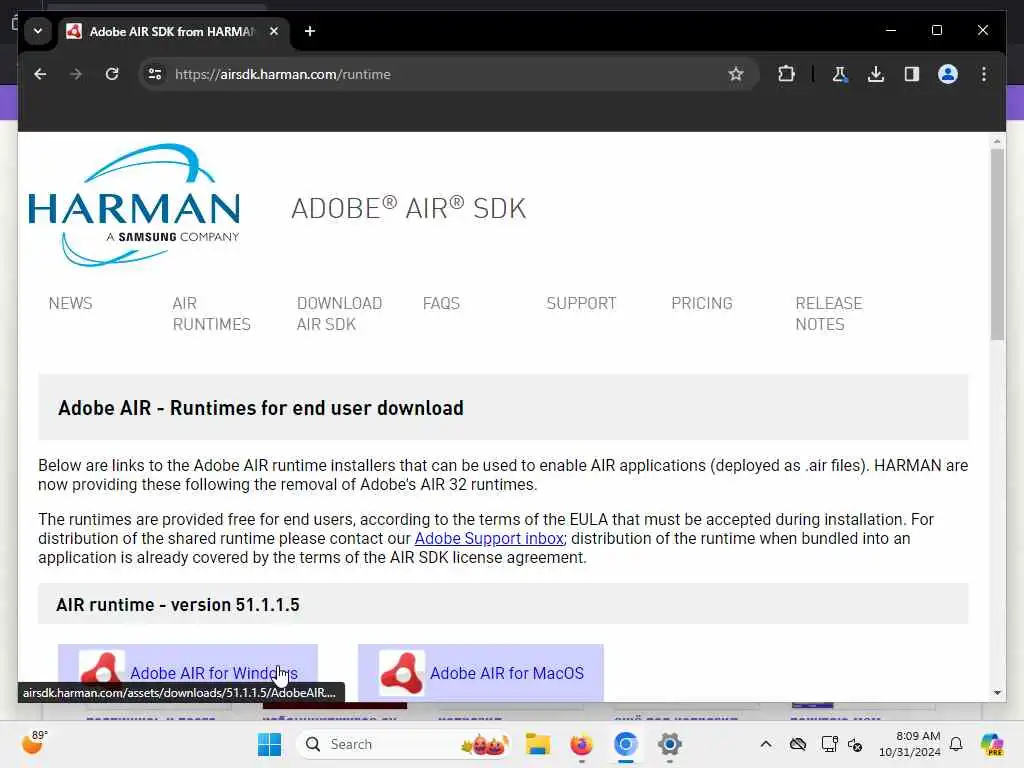Open Chrome three-dot menu
The width and height of the screenshot is (1024, 768).
(984, 74)
